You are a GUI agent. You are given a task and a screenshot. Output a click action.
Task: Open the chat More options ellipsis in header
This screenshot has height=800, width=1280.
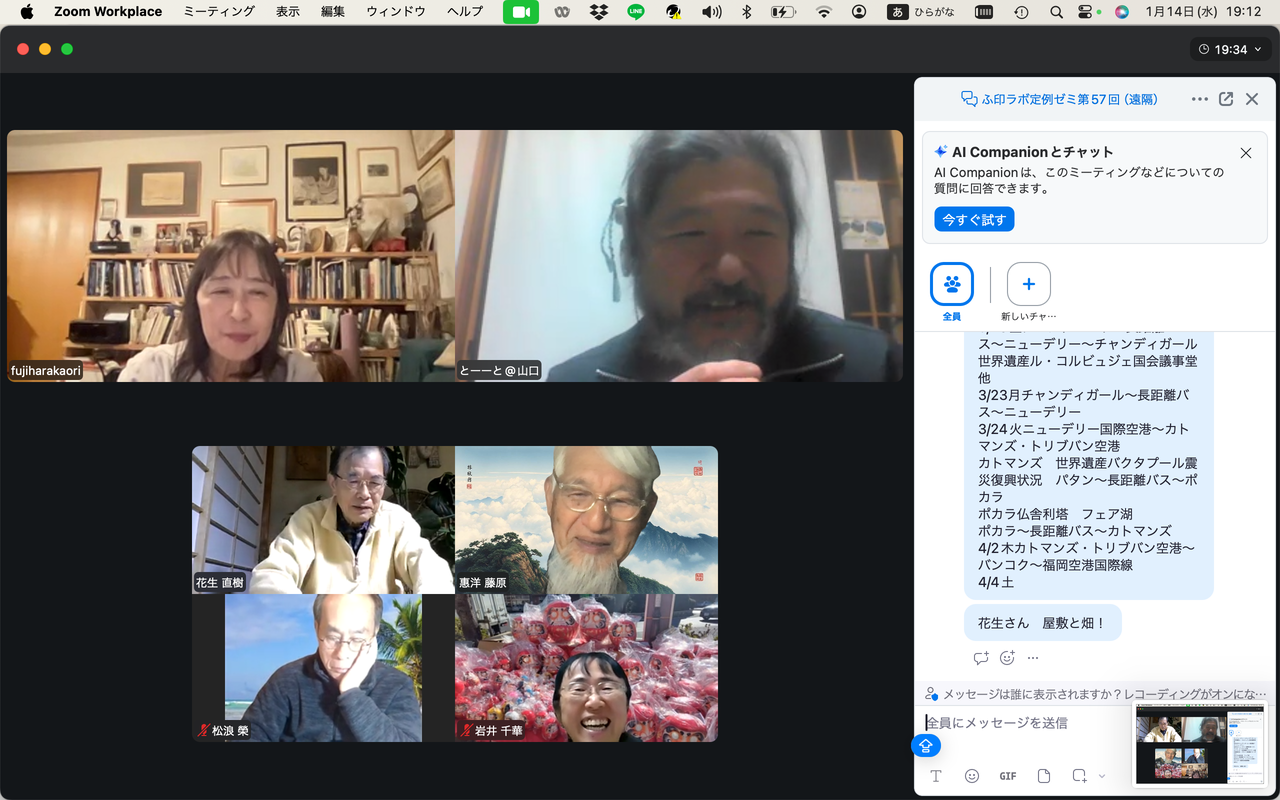pyautogui.click(x=1200, y=99)
